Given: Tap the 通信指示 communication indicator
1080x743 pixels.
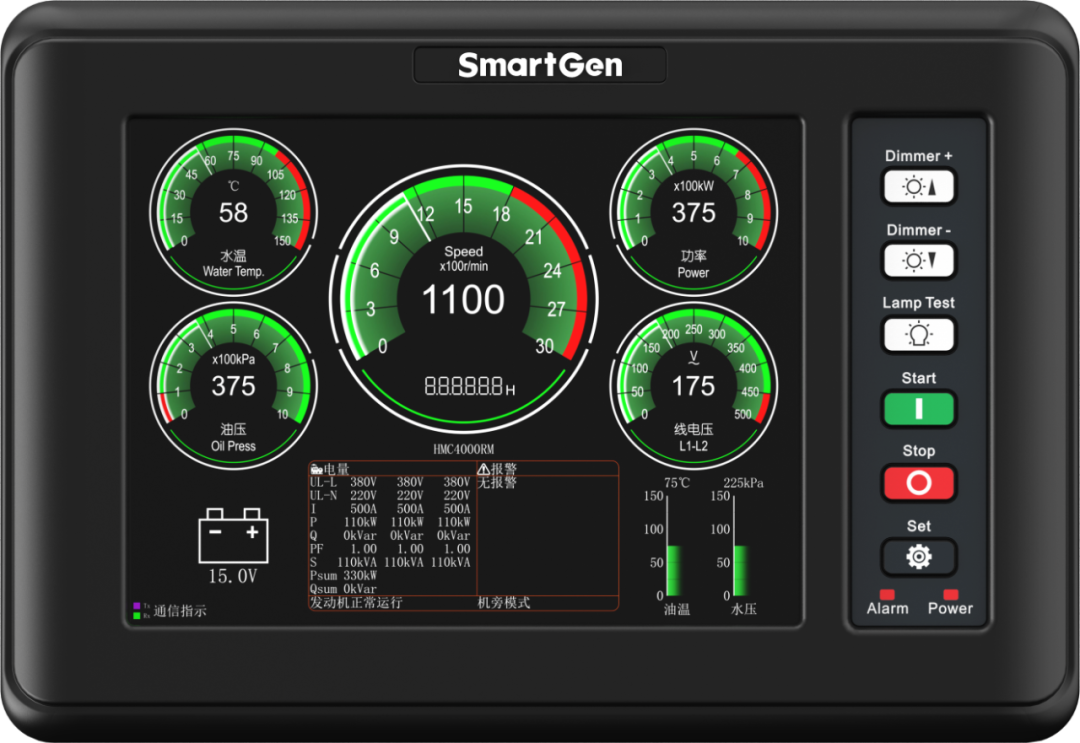Looking at the screenshot, I should [170, 611].
